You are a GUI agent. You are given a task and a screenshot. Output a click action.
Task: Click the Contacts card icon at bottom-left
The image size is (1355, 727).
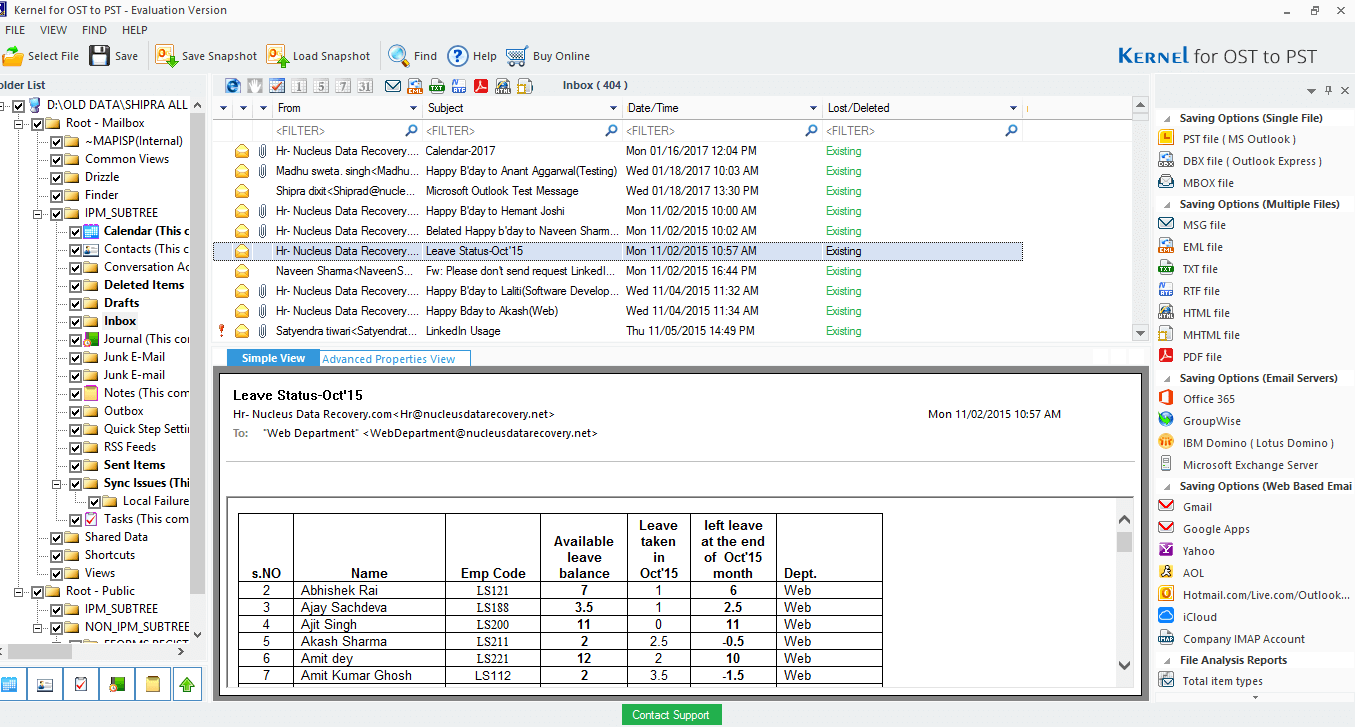[45, 685]
